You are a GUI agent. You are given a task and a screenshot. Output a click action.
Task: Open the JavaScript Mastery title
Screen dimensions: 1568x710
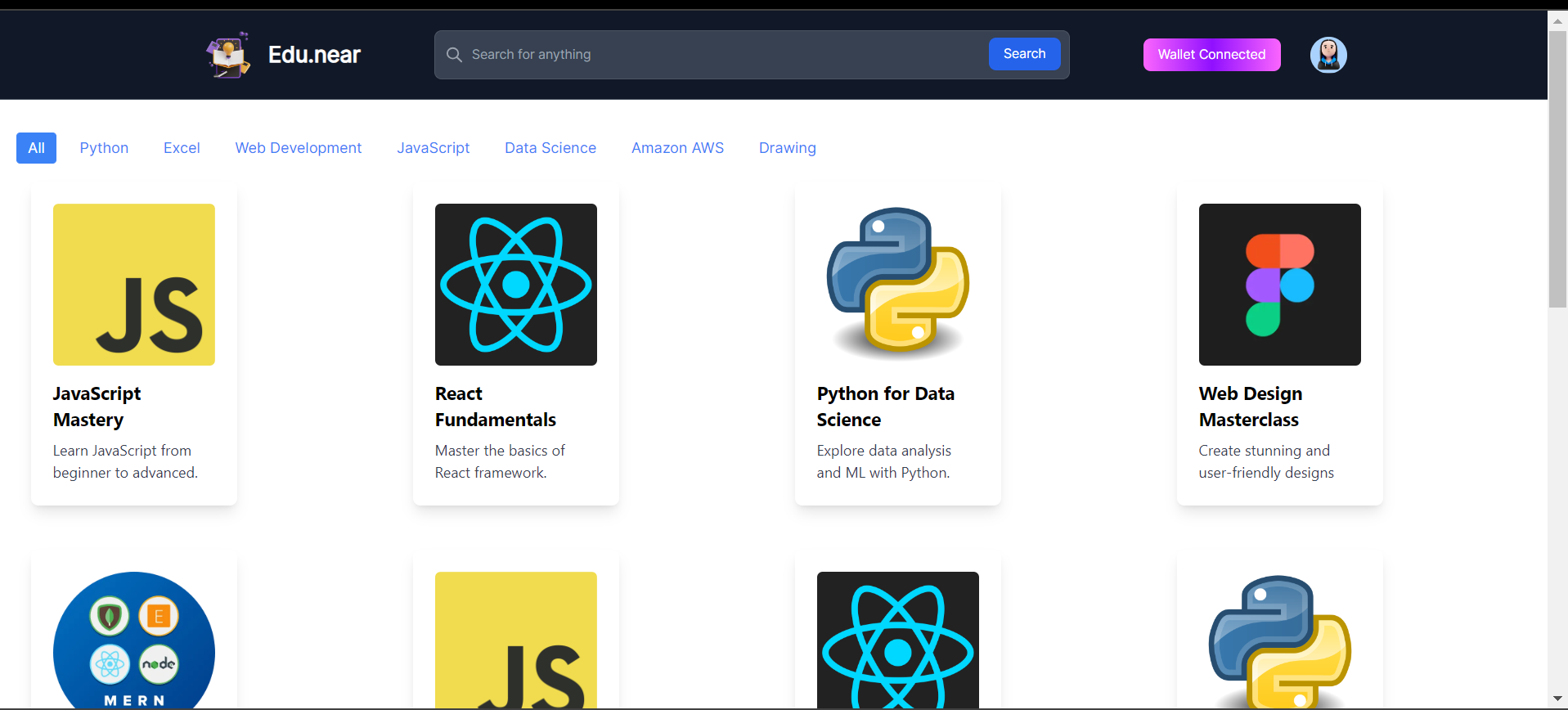(97, 407)
